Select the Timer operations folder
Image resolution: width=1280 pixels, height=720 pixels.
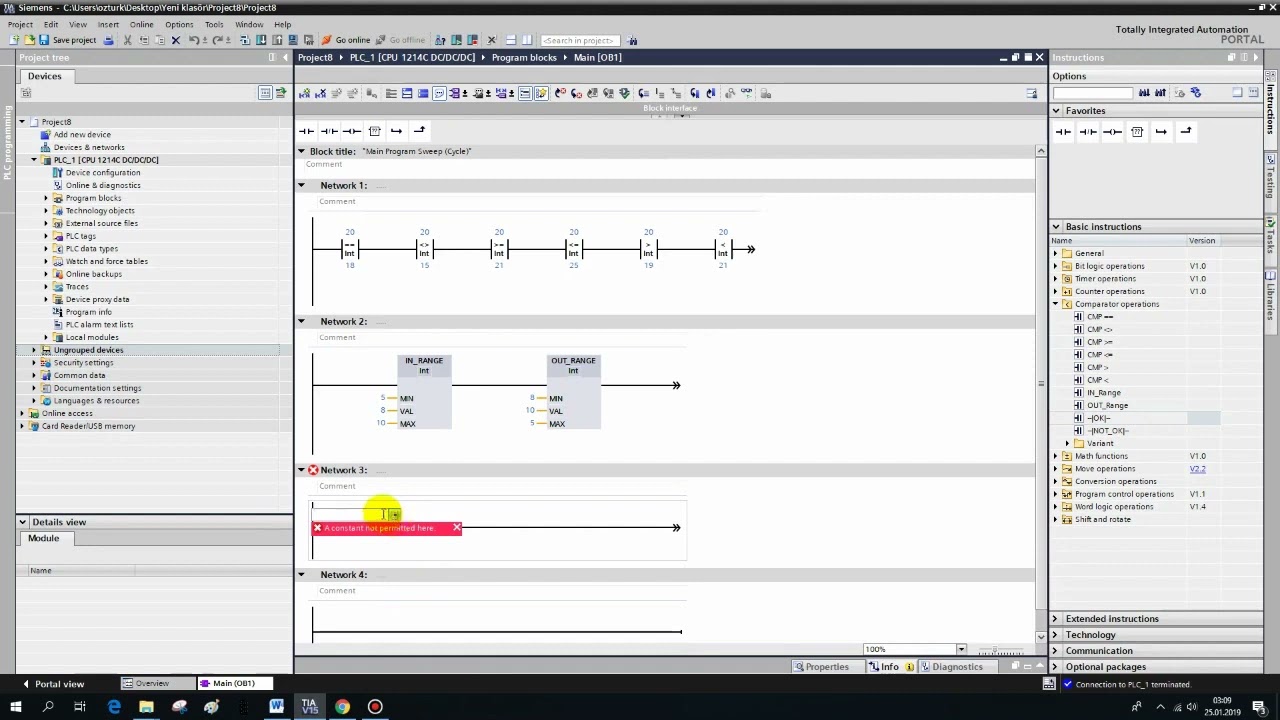(x=1105, y=279)
